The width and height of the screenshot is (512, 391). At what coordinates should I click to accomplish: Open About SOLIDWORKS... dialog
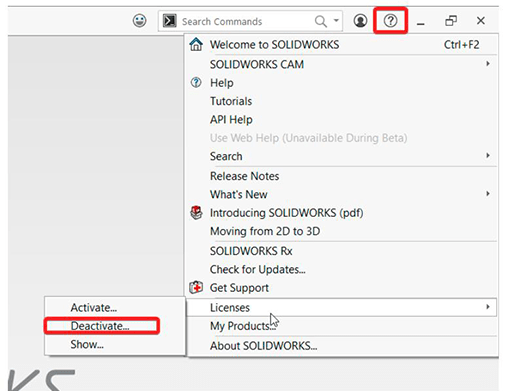coord(342,346)
